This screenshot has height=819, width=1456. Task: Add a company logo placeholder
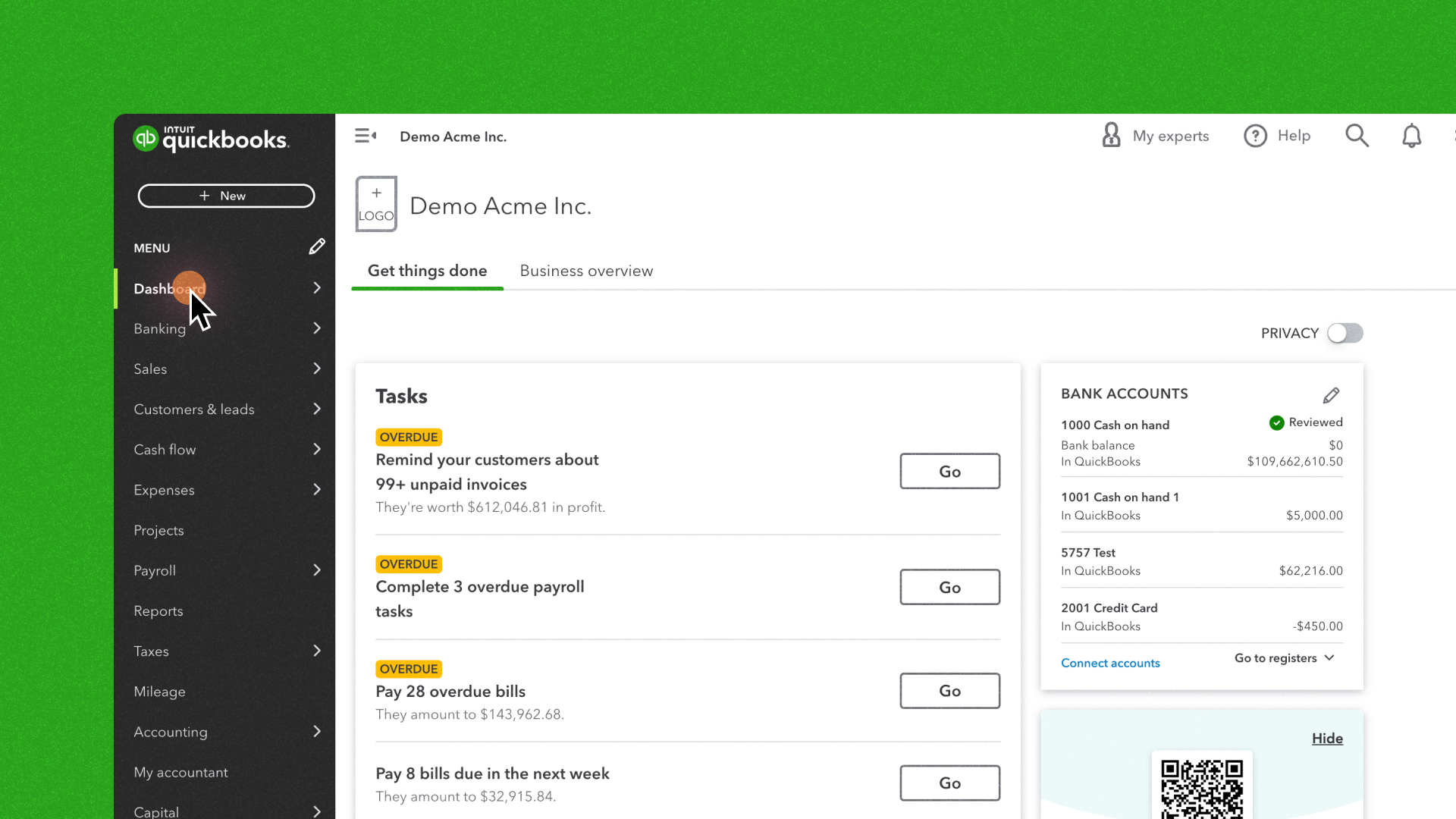click(376, 204)
